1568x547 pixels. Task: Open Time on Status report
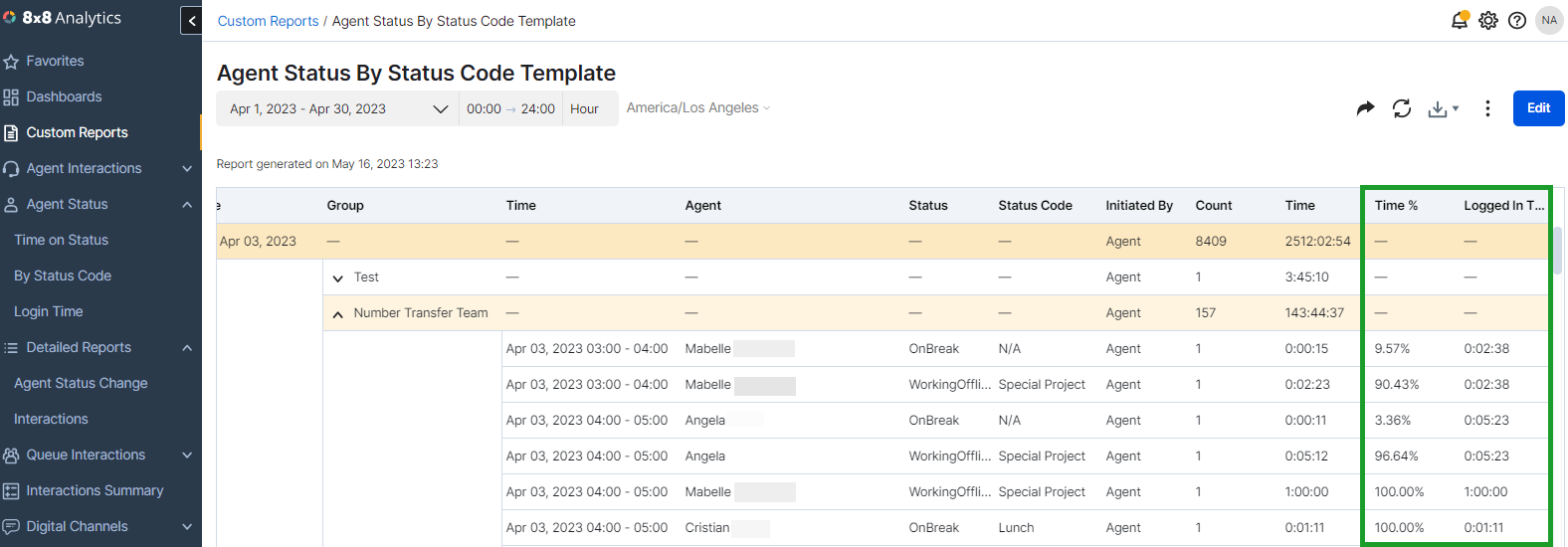click(61, 241)
